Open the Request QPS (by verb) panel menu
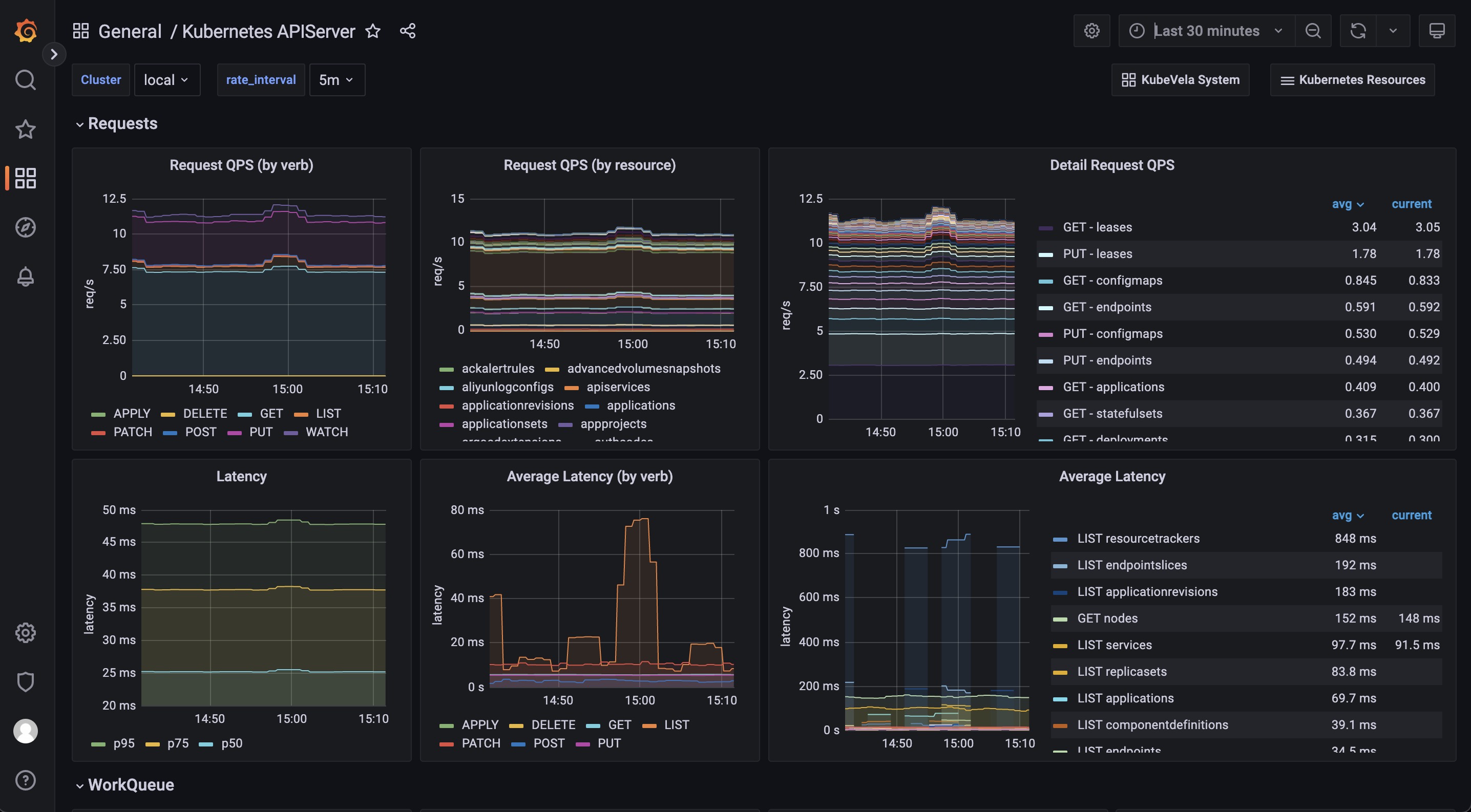This screenshot has height=812, width=1471. (241, 165)
